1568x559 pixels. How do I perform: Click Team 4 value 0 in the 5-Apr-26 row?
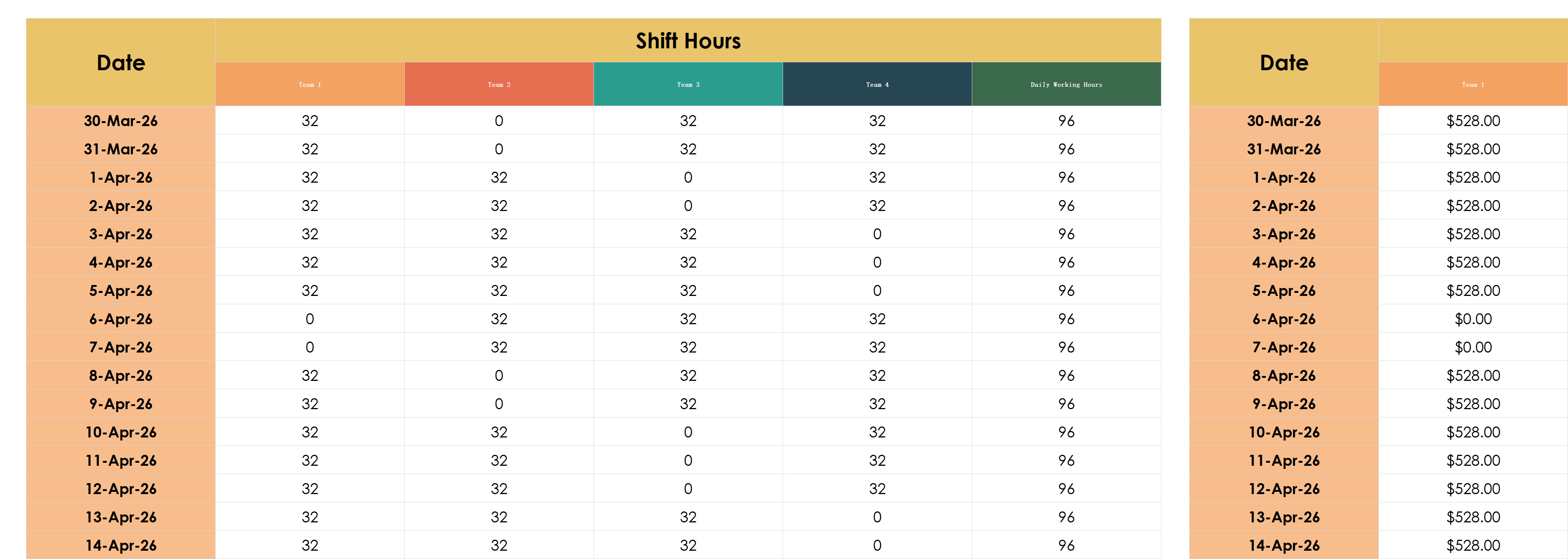tap(877, 290)
